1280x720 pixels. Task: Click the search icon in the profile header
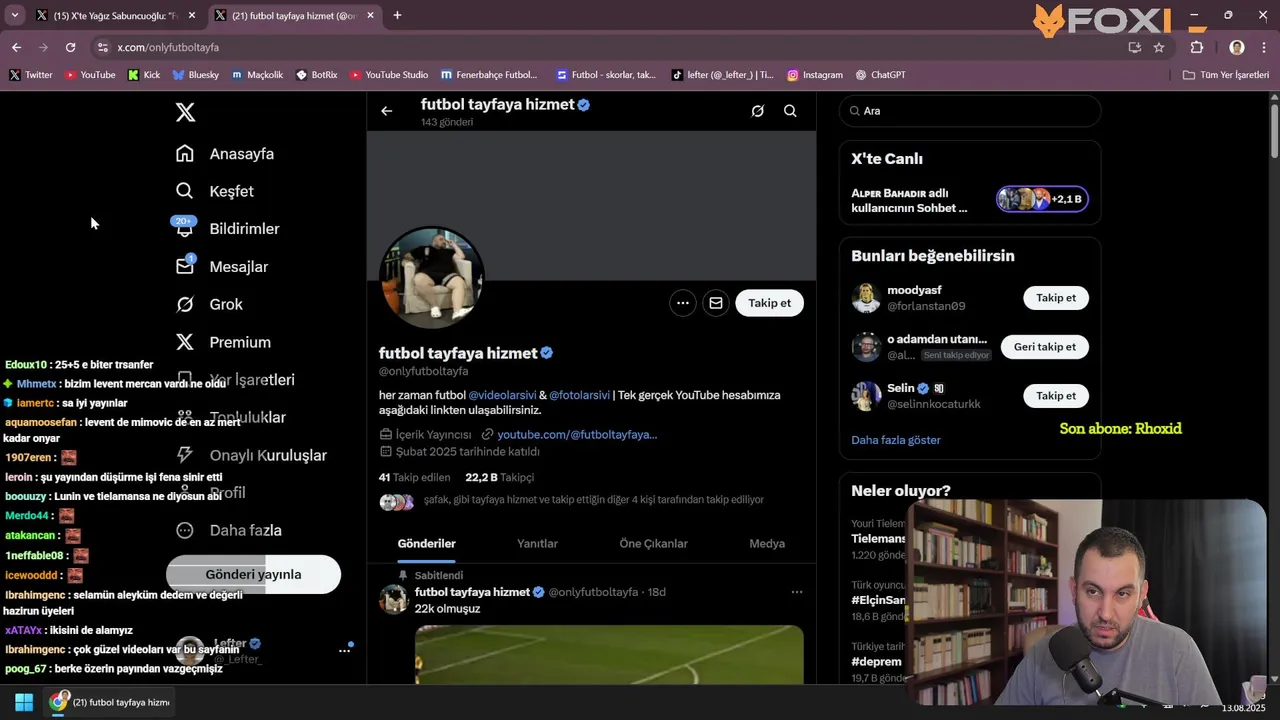[x=790, y=111]
